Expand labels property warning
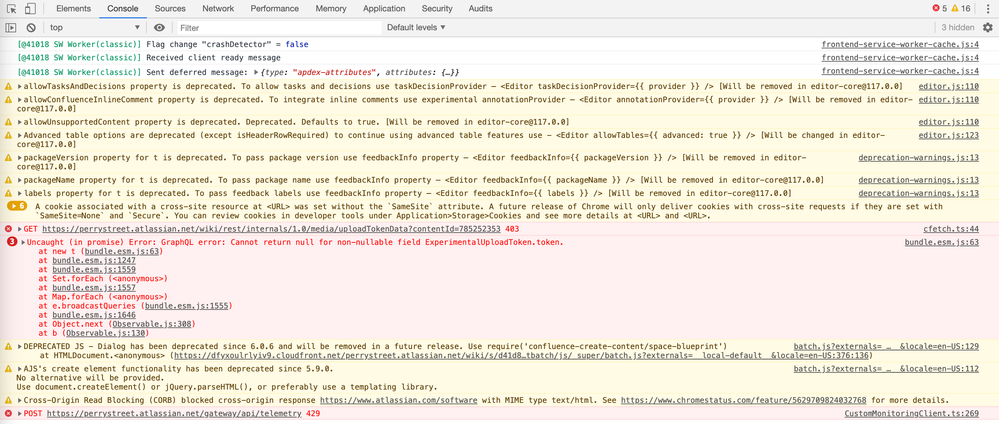The width and height of the screenshot is (999, 424). 20,193
